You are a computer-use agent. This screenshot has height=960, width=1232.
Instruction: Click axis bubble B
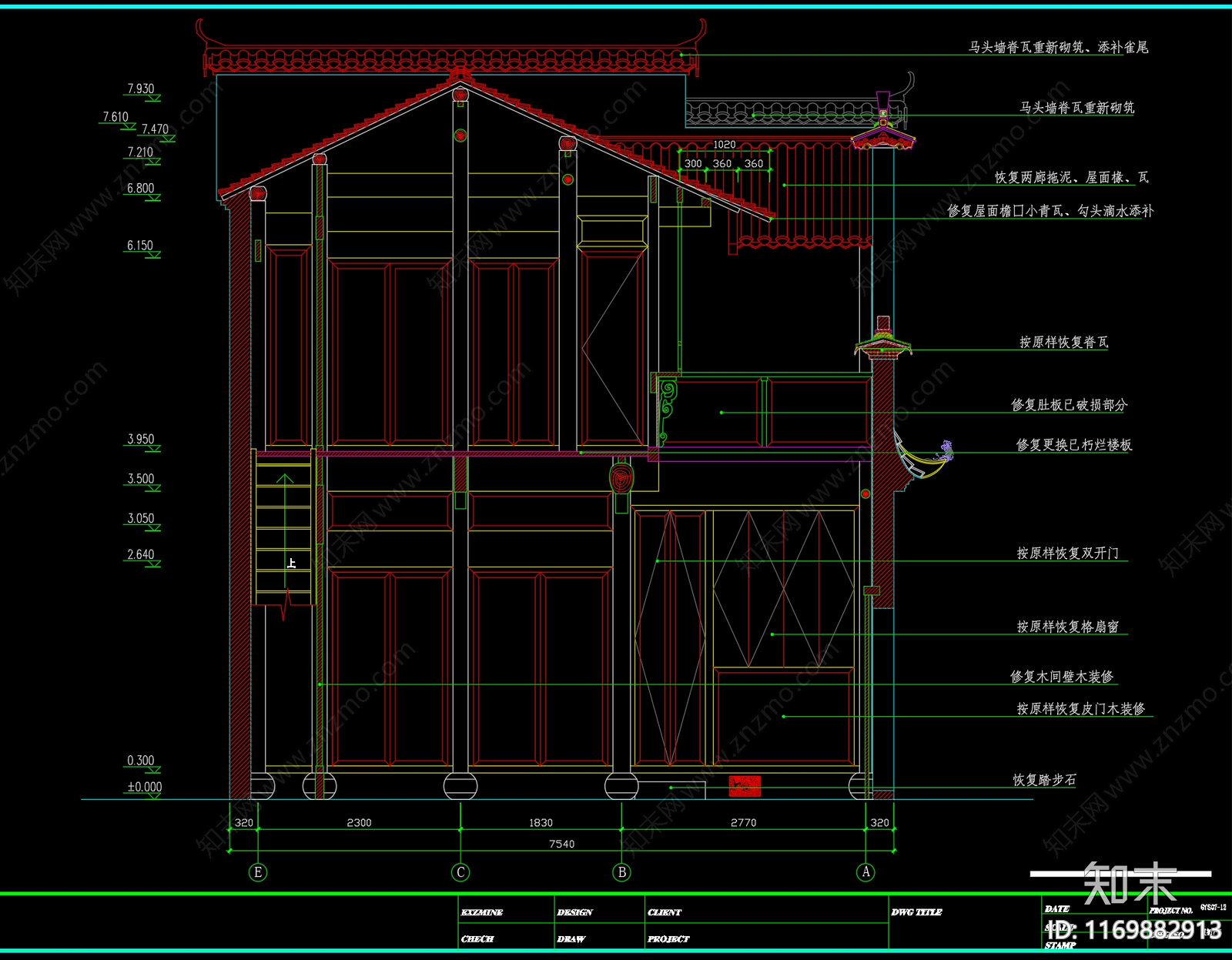[x=622, y=872]
